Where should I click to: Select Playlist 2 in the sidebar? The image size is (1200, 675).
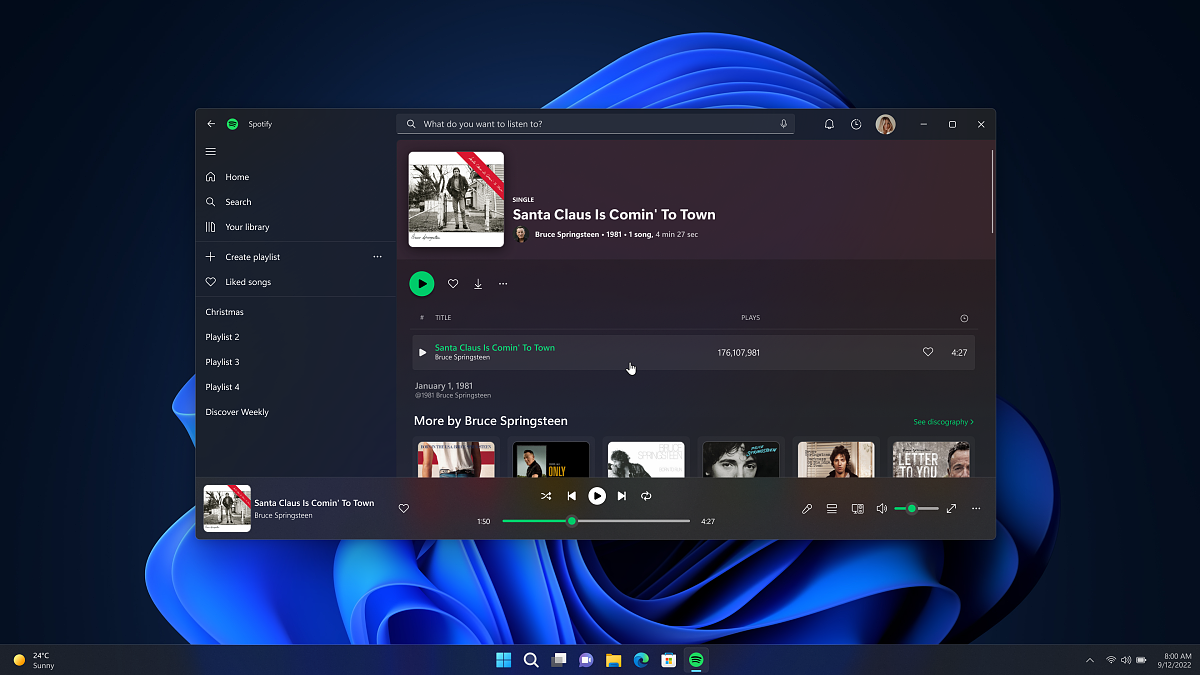click(222, 337)
